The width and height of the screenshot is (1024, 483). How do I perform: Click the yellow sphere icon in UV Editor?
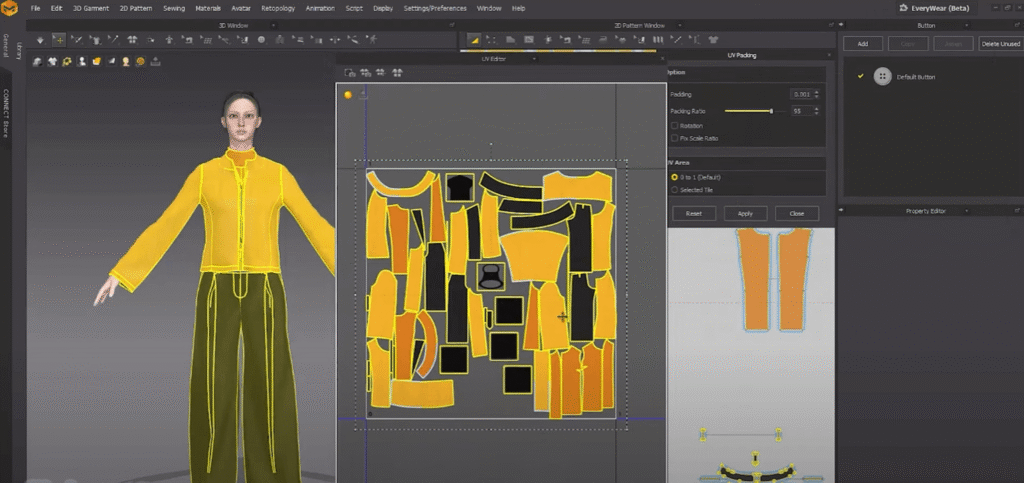(348, 95)
